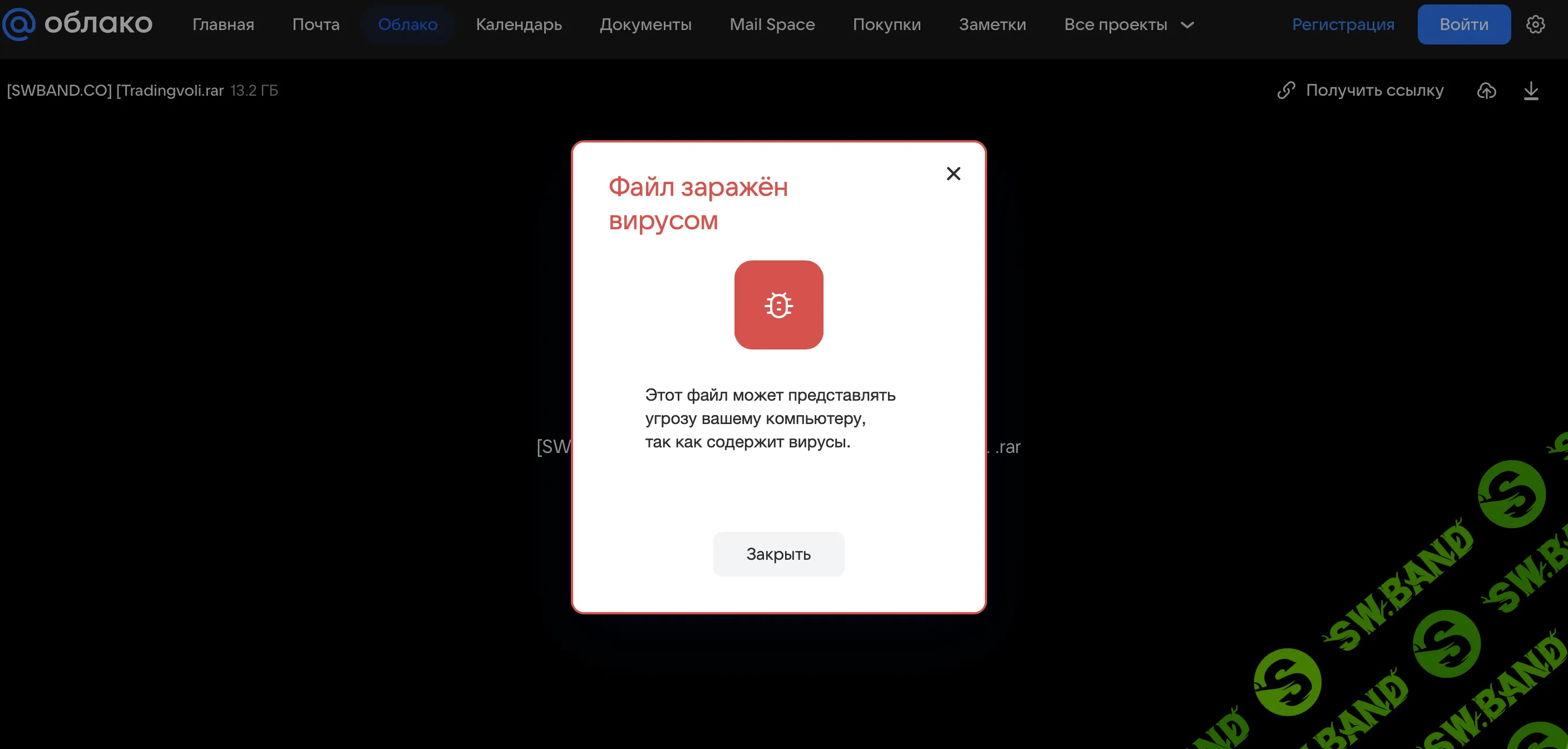The height and width of the screenshot is (749, 1568).
Task: Open the Календарь section
Action: pyautogui.click(x=519, y=24)
